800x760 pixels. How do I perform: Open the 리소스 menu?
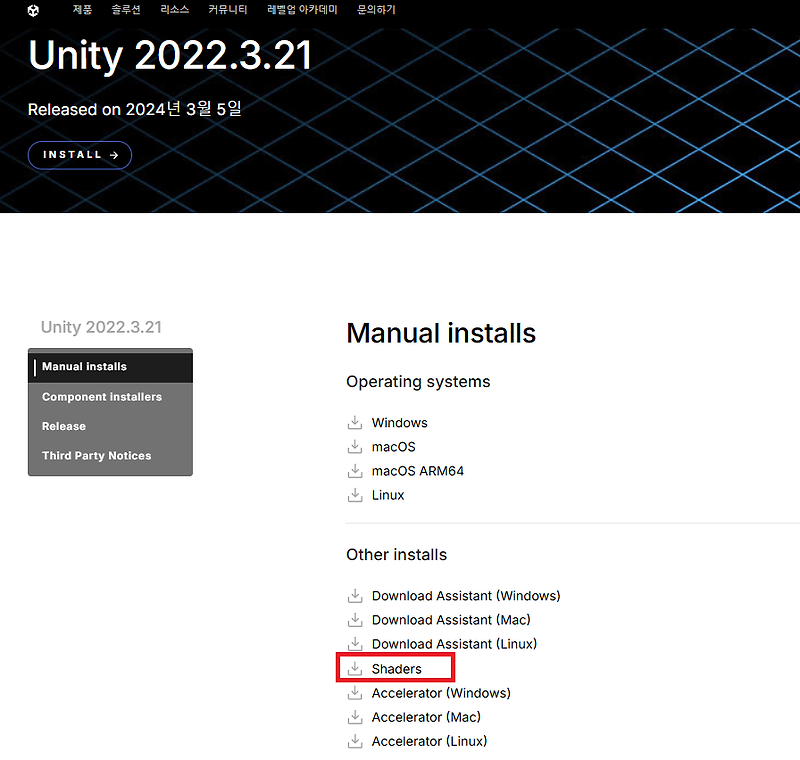(173, 9)
